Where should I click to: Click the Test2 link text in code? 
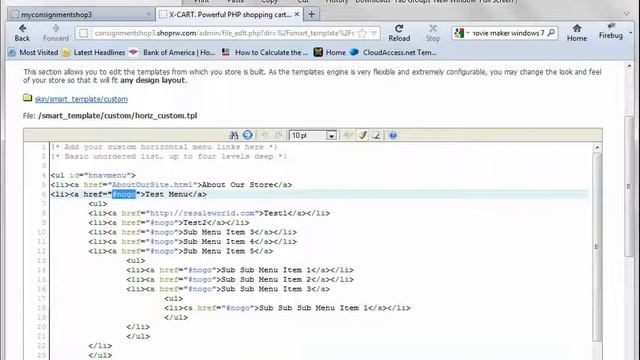pos(196,223)
